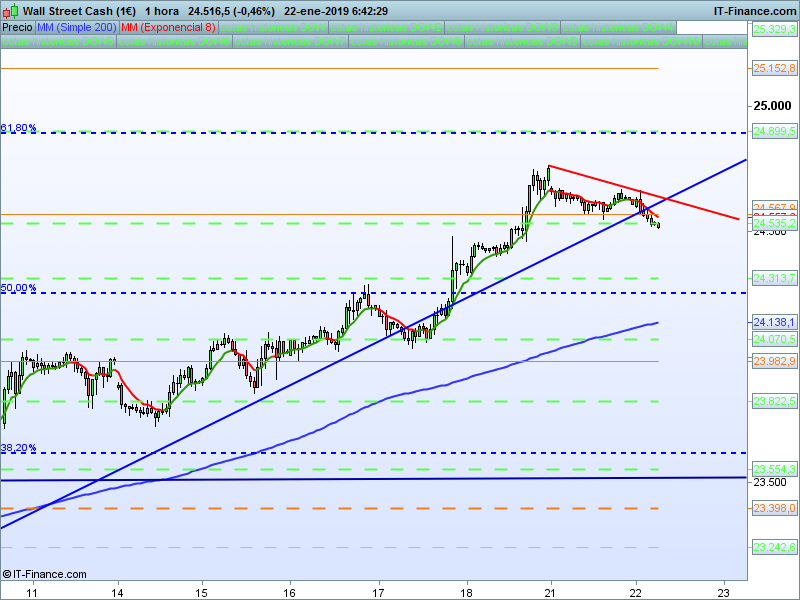
Task: Click the 25.152,8 orange price label
Action: coord(774,68)
